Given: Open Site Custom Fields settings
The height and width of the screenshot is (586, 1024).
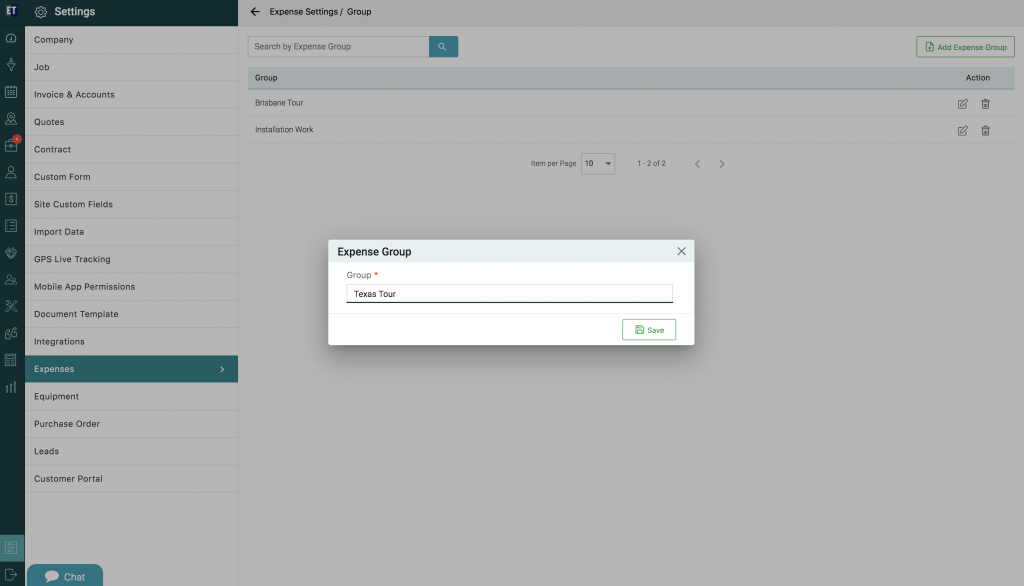Looking at the screenshot, I should click(x=131, y=204).
